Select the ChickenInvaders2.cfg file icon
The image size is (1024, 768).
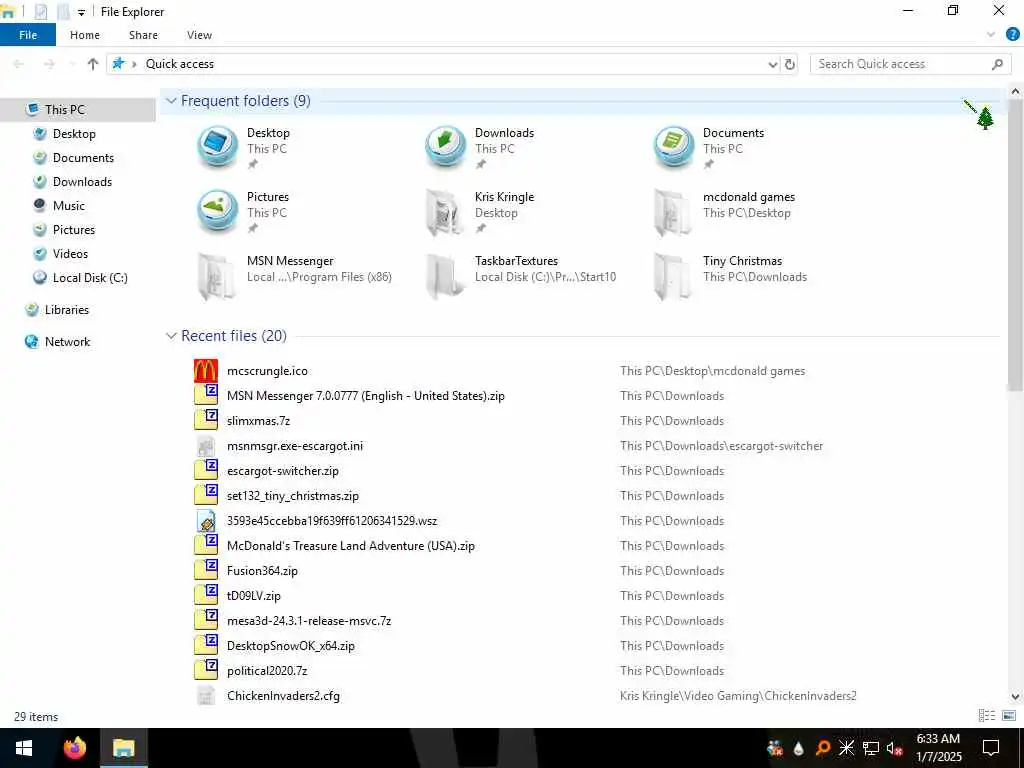206,696
